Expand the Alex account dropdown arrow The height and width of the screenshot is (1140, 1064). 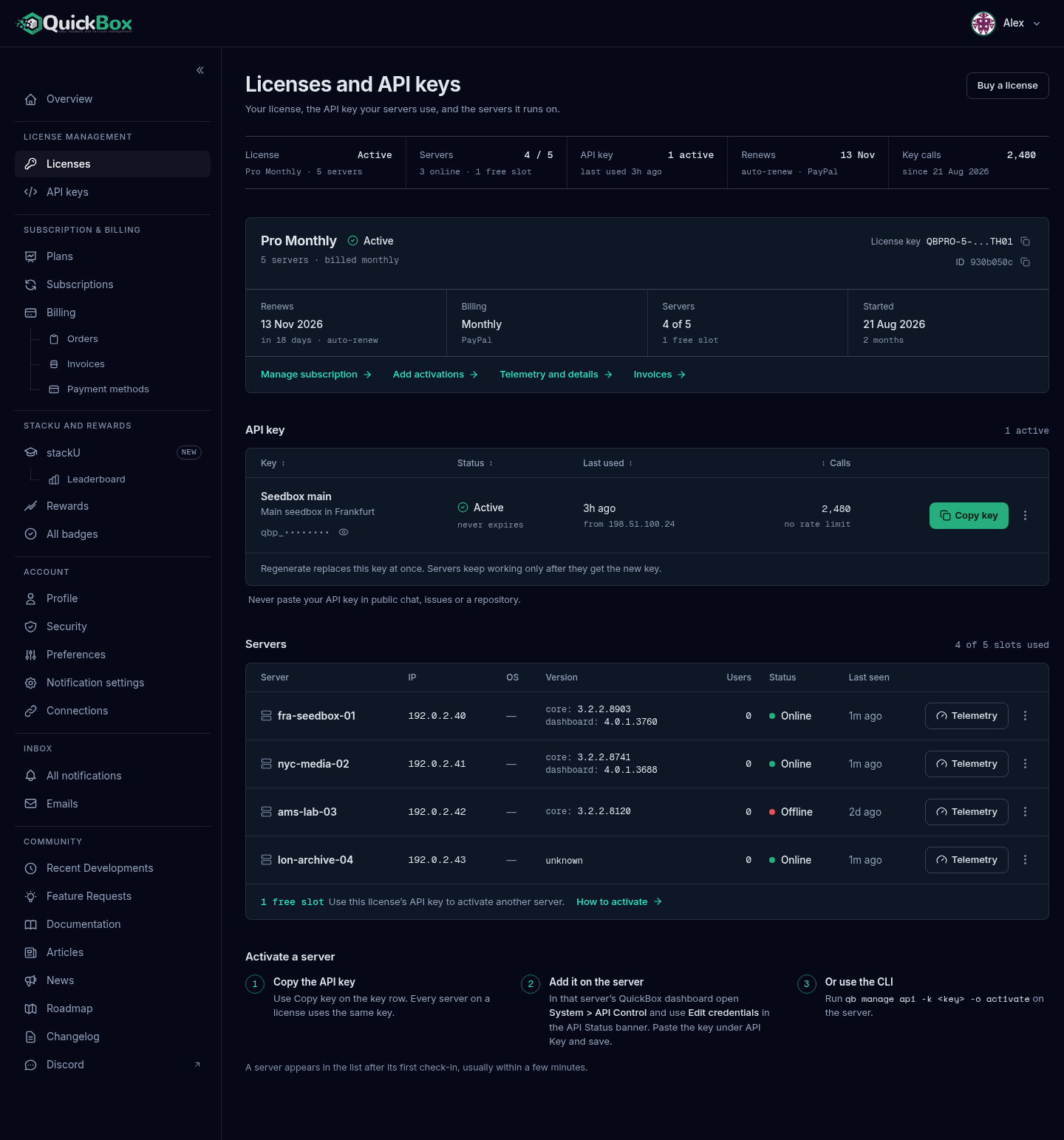(x=1037, y=24)
